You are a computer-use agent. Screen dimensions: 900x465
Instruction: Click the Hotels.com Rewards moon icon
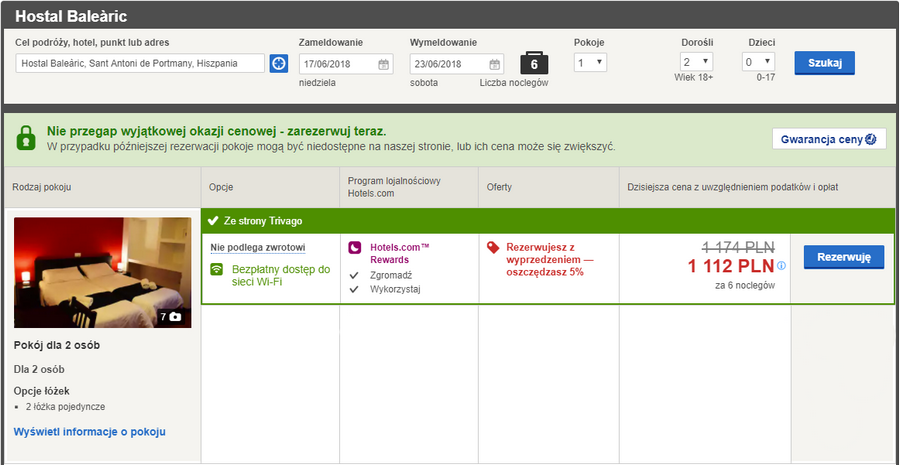point(355,247)
